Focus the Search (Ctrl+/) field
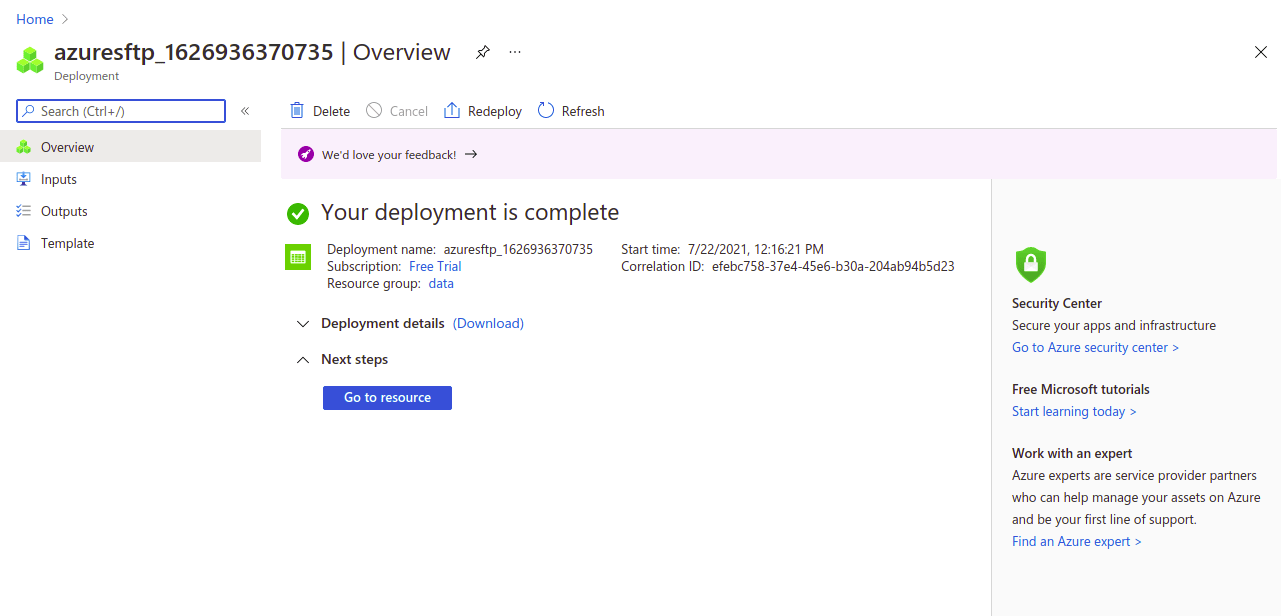 pyautogui.click(x=121, y=111)
